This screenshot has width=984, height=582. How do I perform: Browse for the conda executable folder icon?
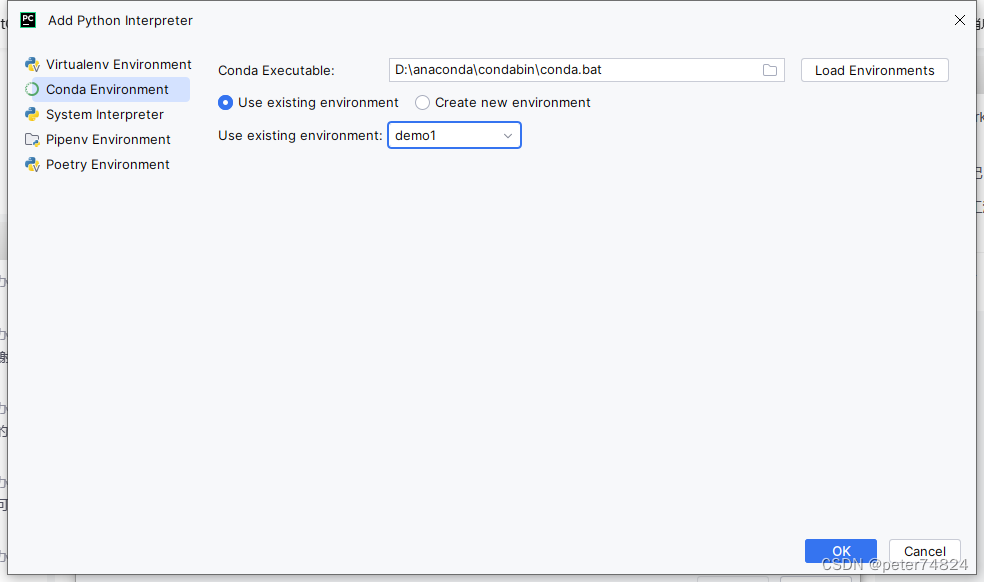click(x=769, y=70)
